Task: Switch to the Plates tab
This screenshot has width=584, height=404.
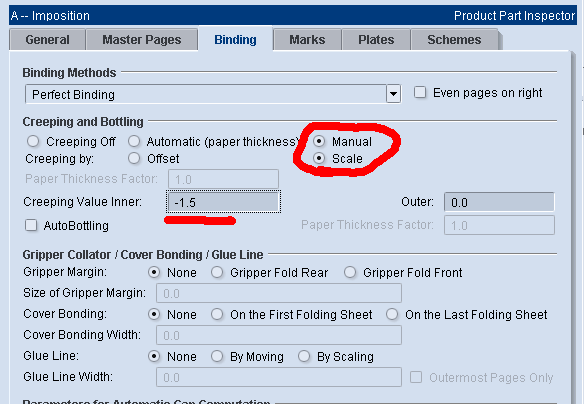Action: tap(376, 39)
